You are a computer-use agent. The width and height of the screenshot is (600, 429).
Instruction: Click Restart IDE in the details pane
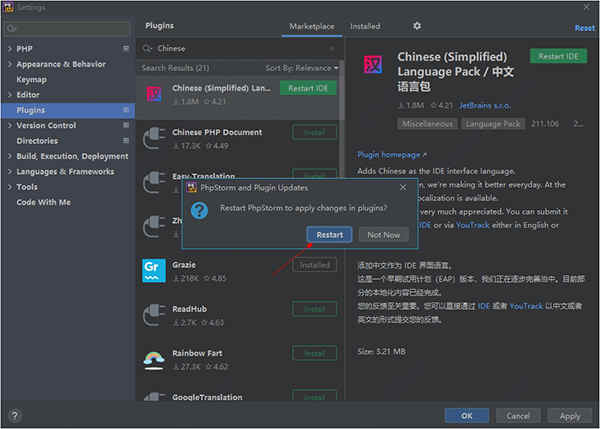pyautogui.click(x=558, y=56)
